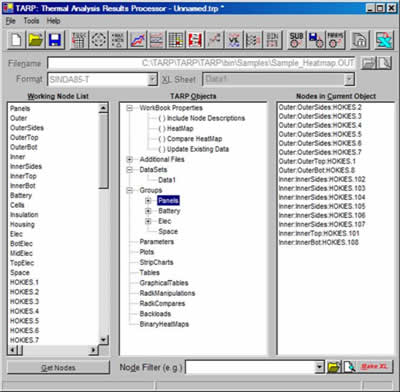View the file with the icon at far right of Filename row
This screenshot has height=392, width=400.
(x=384, y=63)
